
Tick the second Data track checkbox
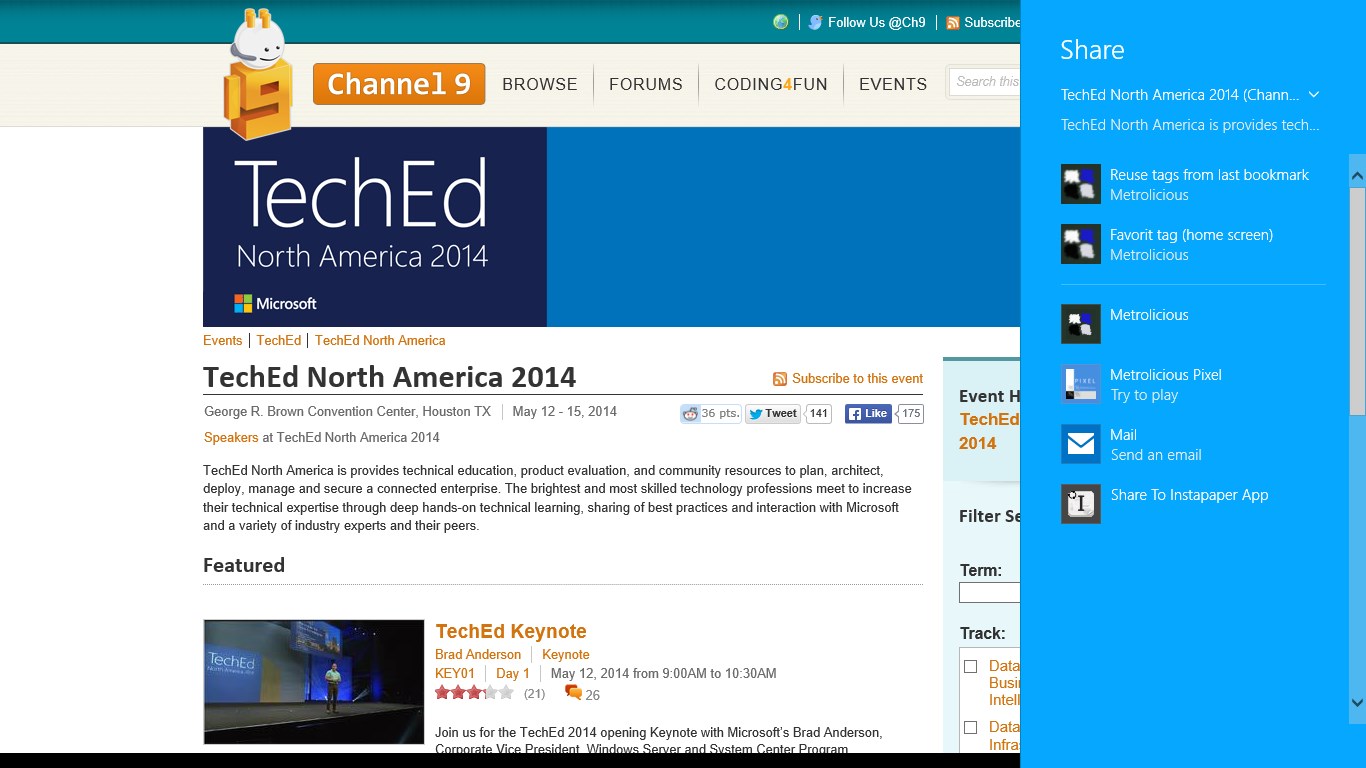[x=970, y=727]
